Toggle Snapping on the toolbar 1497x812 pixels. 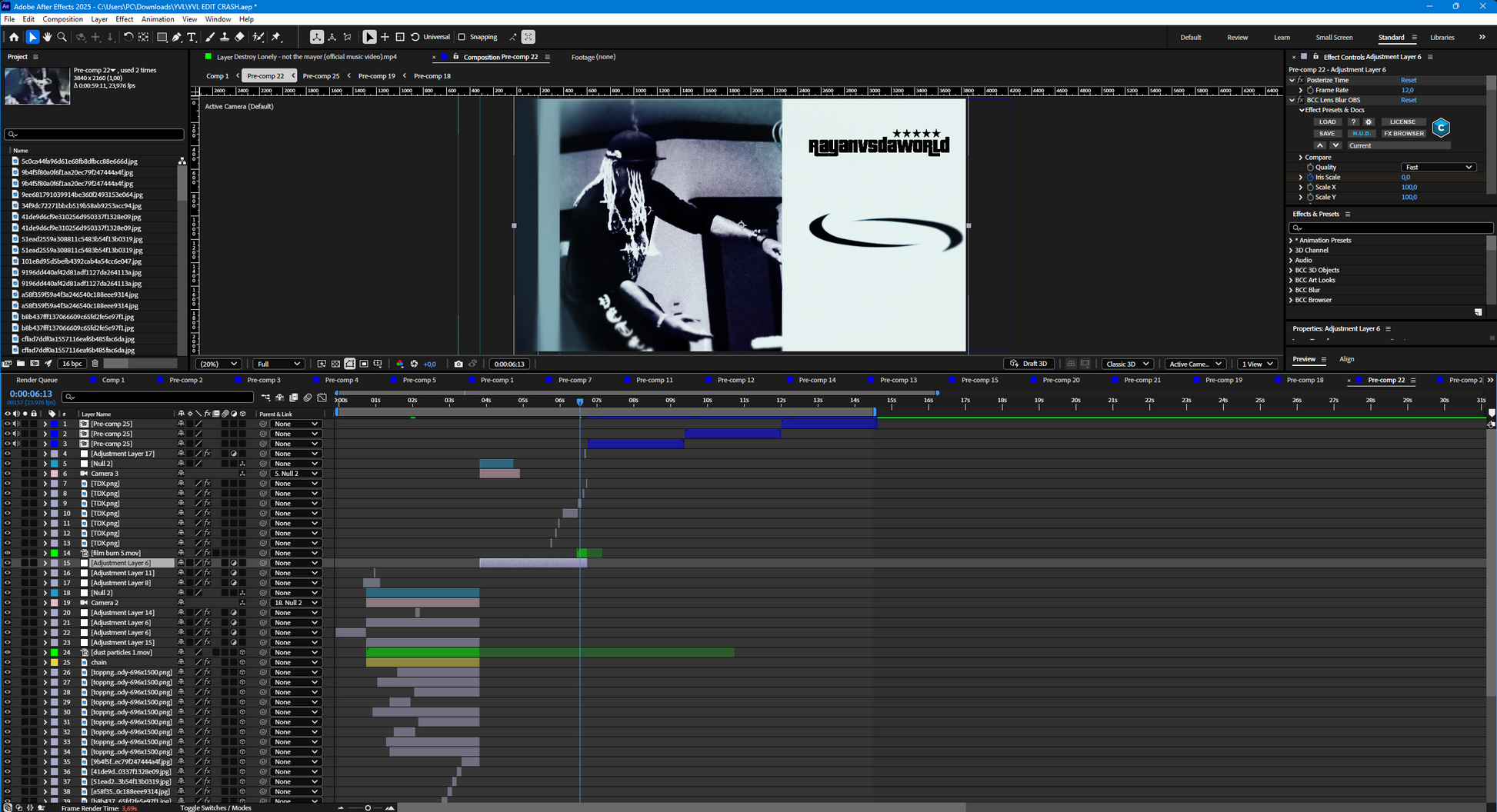tap(462, 36)
